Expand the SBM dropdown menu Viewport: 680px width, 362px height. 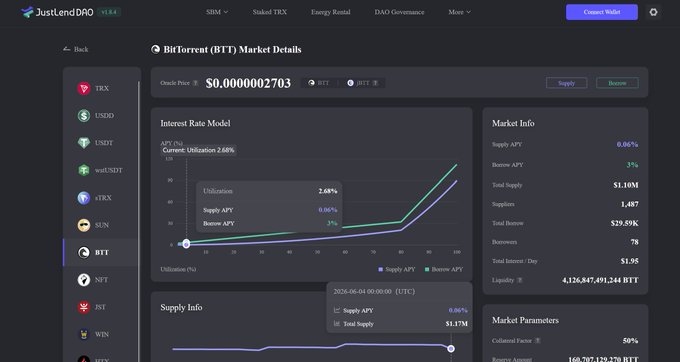[217, 12]
